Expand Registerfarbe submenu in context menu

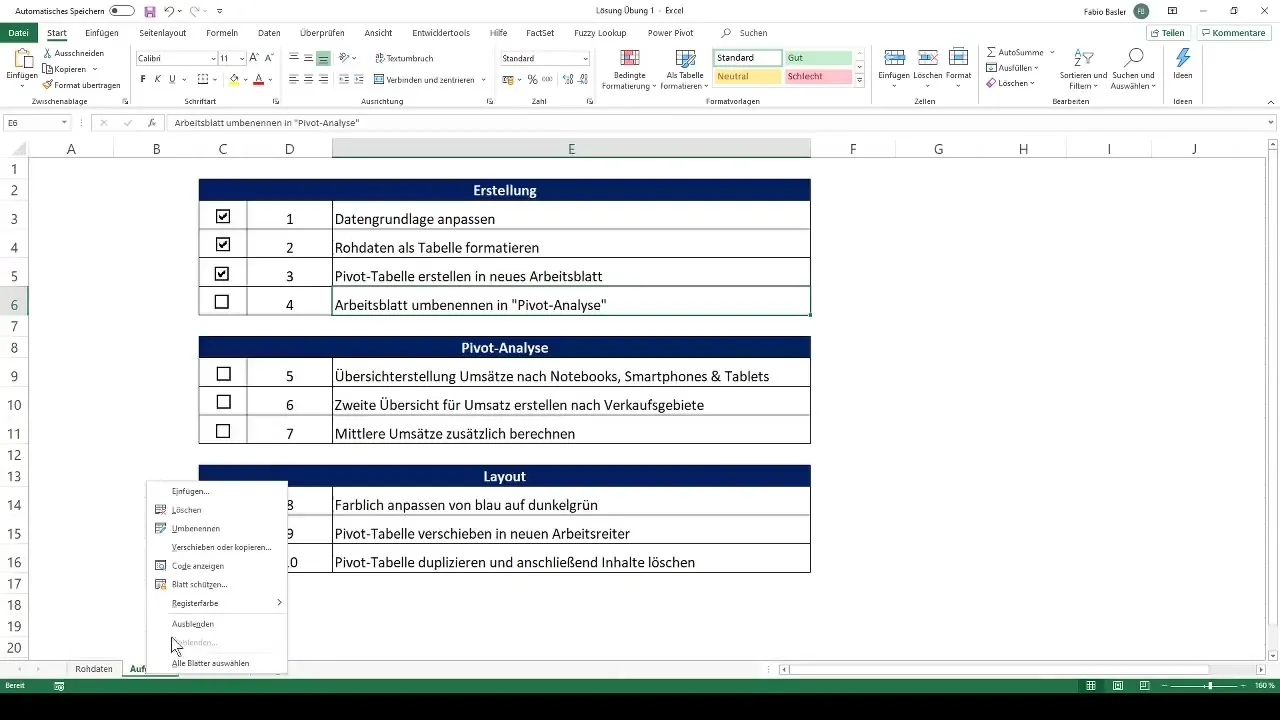point(279,603)
